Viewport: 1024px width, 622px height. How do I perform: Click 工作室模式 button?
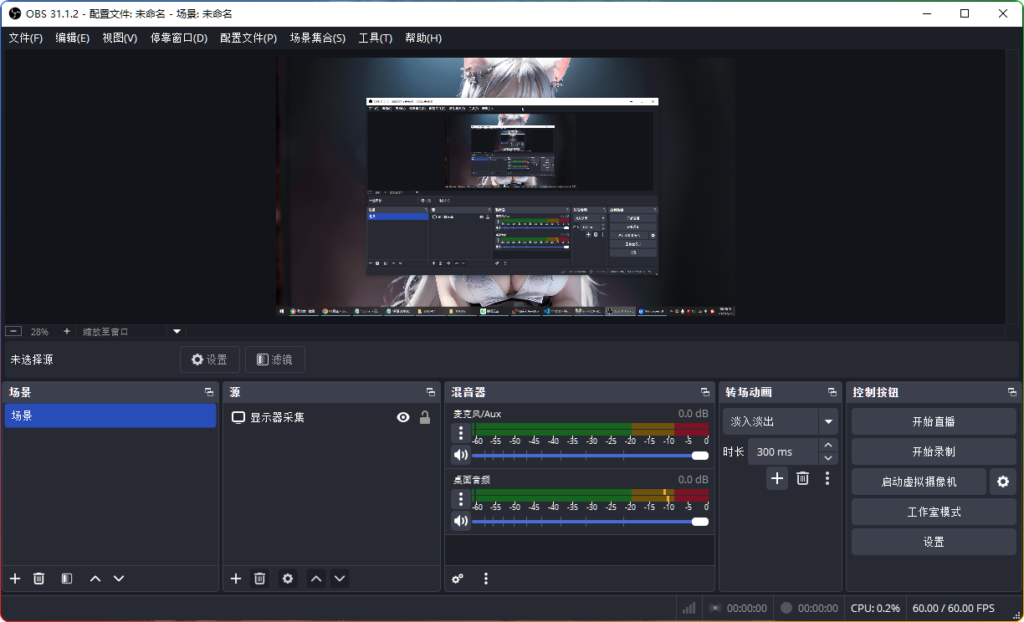point(933,512)
